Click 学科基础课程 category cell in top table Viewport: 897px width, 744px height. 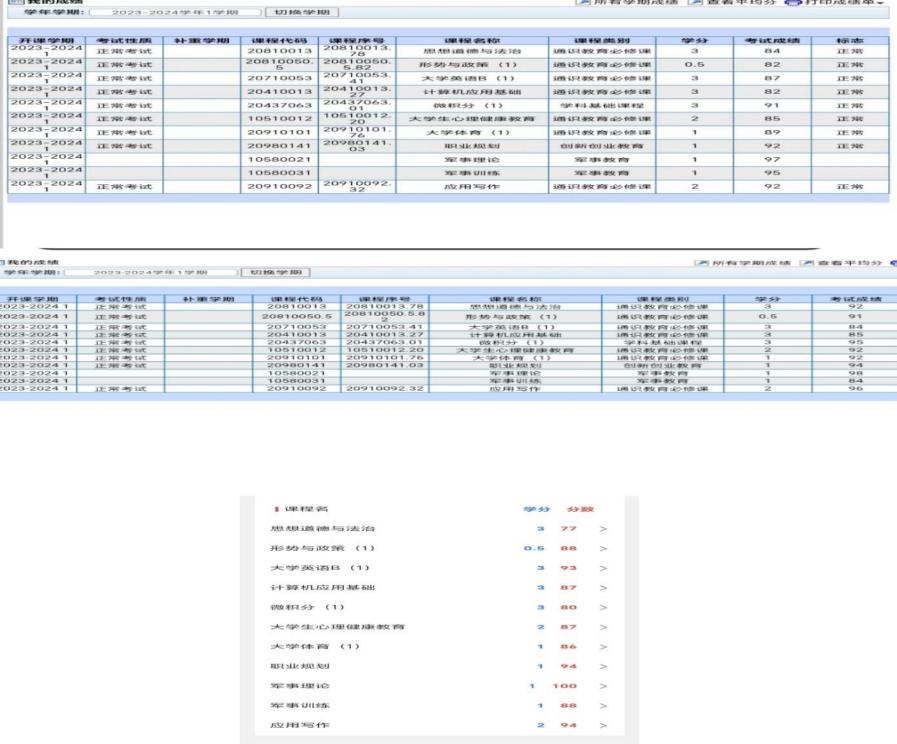pos(602,105)
